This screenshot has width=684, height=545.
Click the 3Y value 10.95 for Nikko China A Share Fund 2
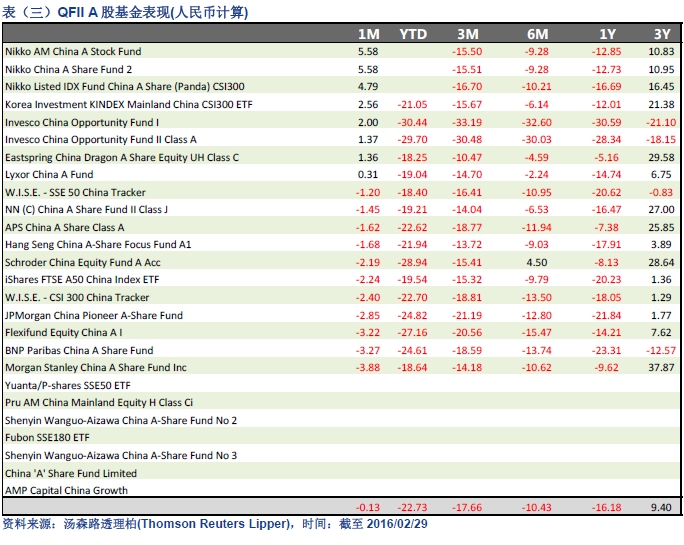point(661,69)
